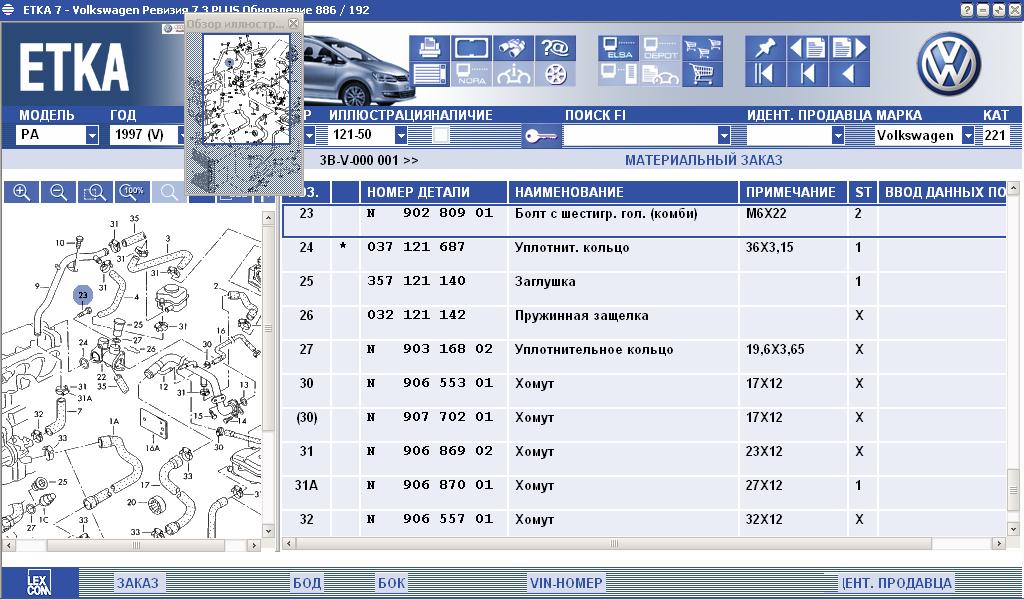Click the БОД tab in the bottom bar
This screenshot has height=600, width=1024.
[307, 583]
